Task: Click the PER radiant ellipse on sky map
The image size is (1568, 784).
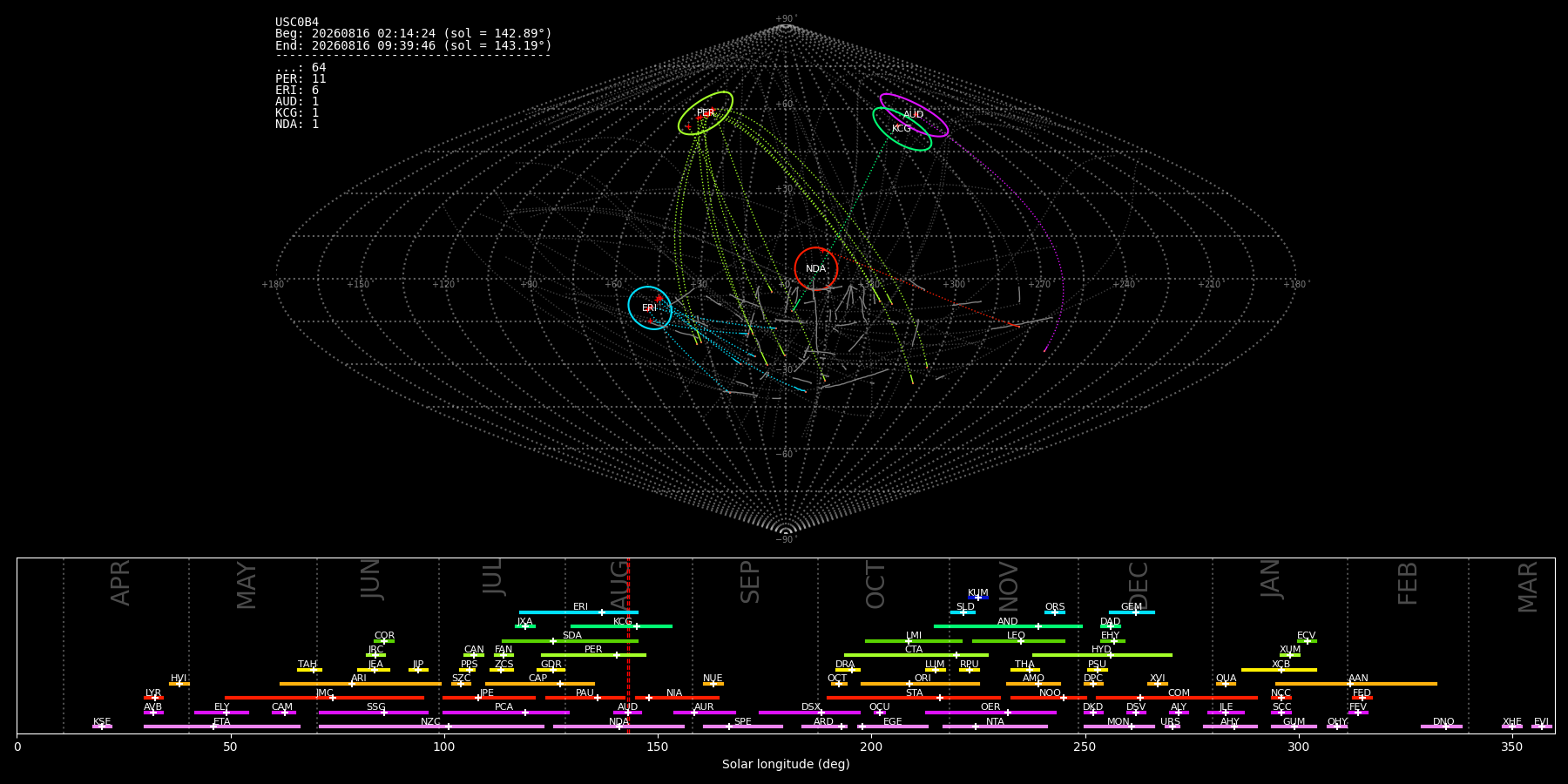Action: click(706, 113)
